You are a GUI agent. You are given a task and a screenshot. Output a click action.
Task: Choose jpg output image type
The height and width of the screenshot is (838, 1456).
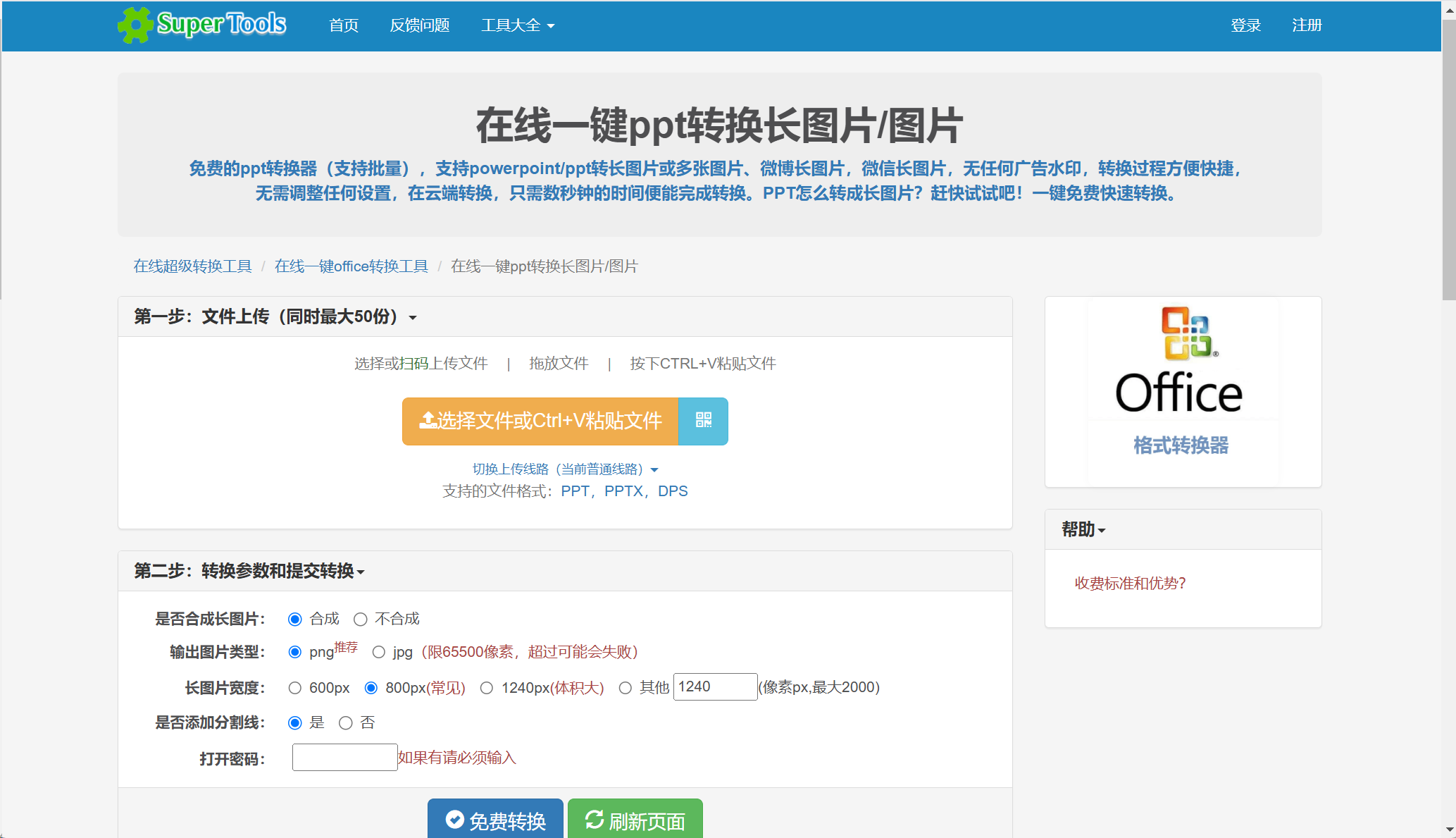[x=379, y=653]
